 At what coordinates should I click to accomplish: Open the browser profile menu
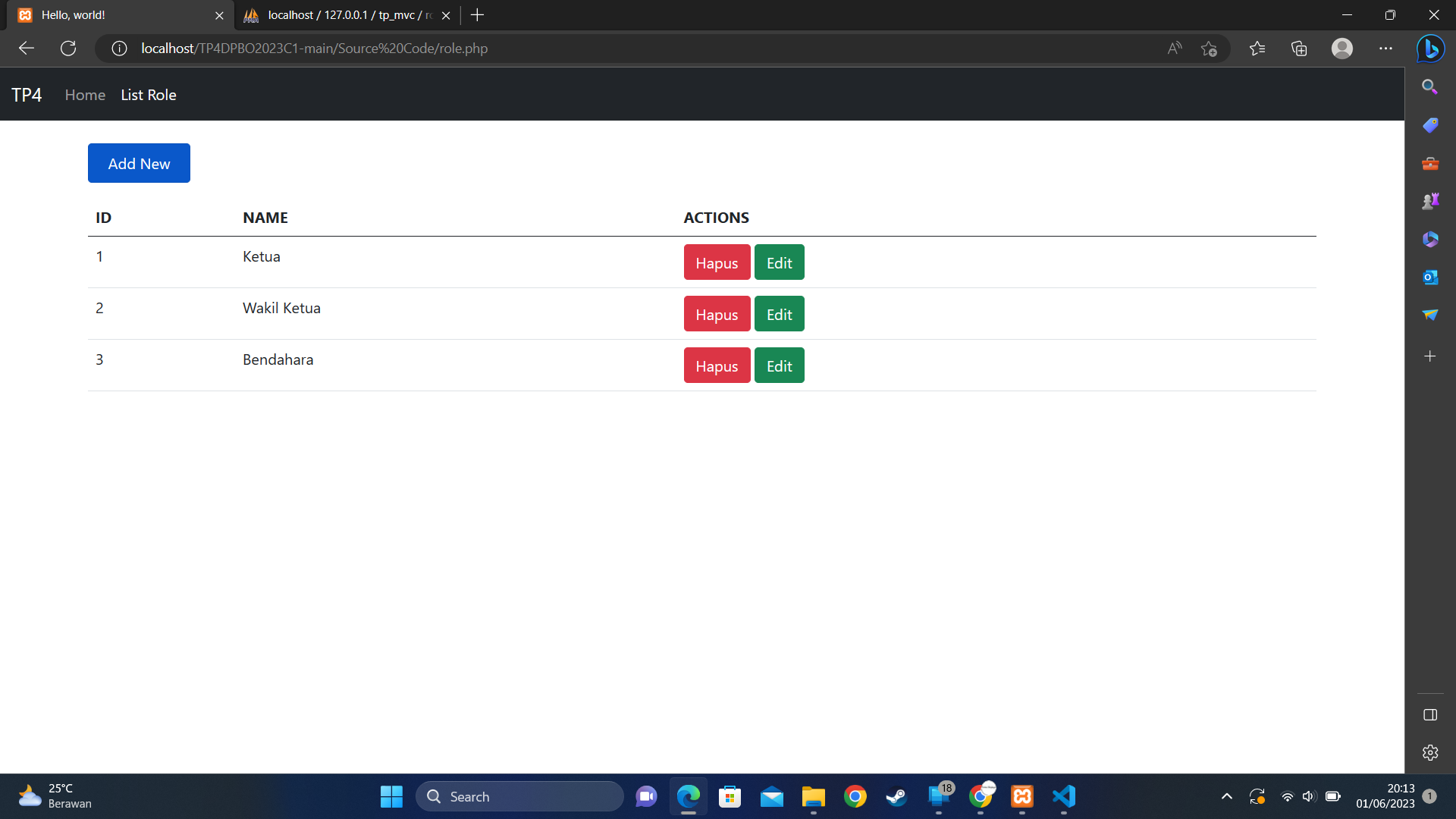1341,49
